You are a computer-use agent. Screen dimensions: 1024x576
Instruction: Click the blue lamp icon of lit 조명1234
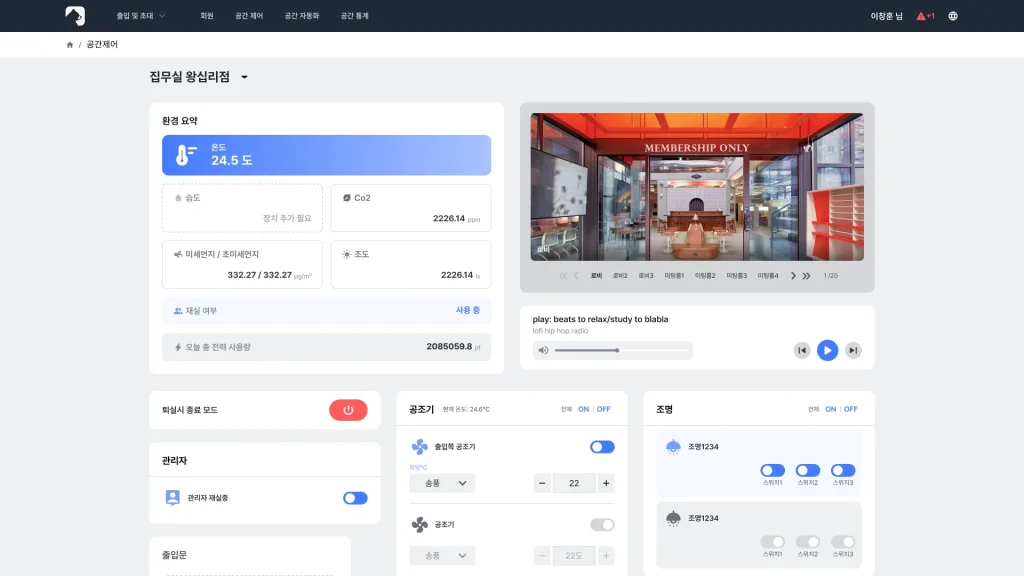coord(673,447)
